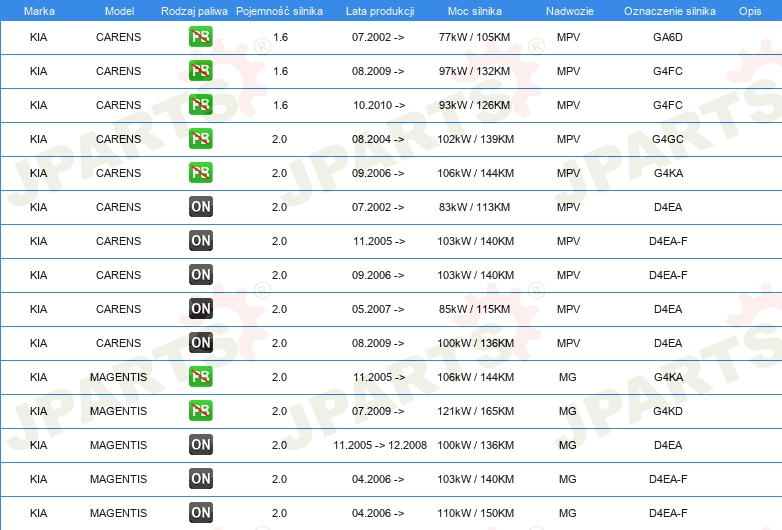The image size is (782, 530).
Task: Click power value 121kW / 165KM
Action: [475, 411]
